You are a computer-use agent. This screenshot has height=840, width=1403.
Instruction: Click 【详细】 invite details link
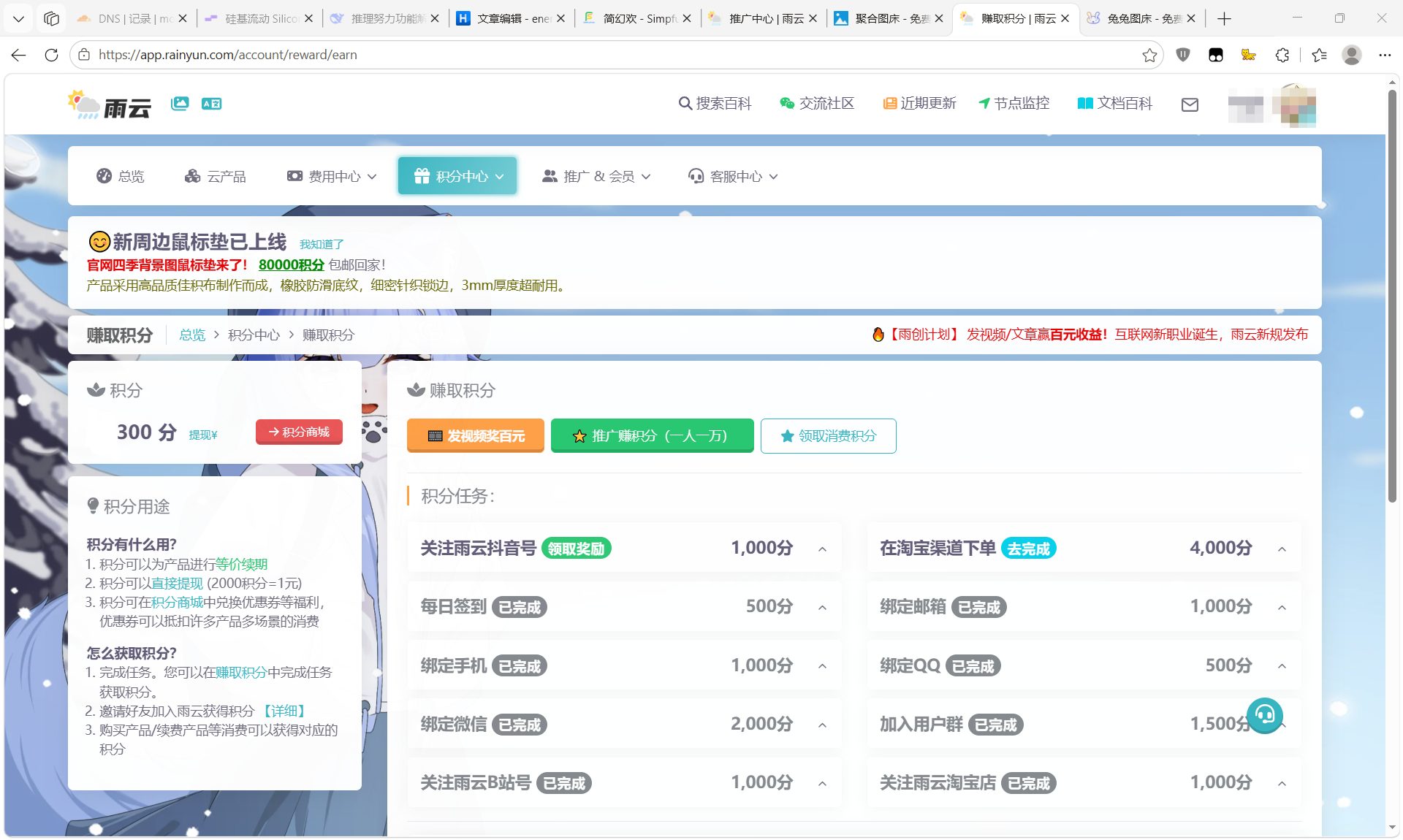click(x=284, y=711)
